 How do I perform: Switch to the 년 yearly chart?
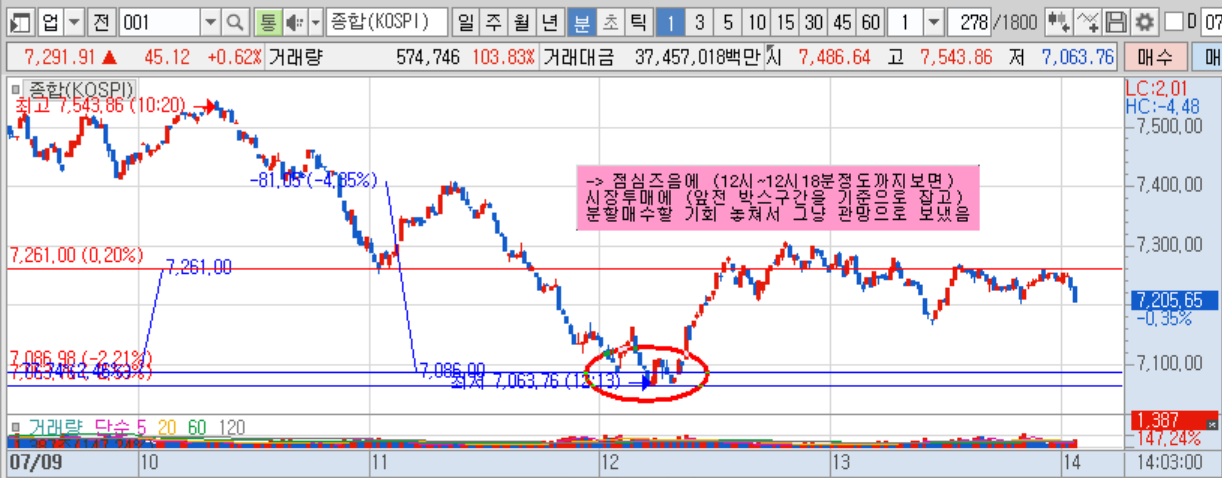(550, 22)
